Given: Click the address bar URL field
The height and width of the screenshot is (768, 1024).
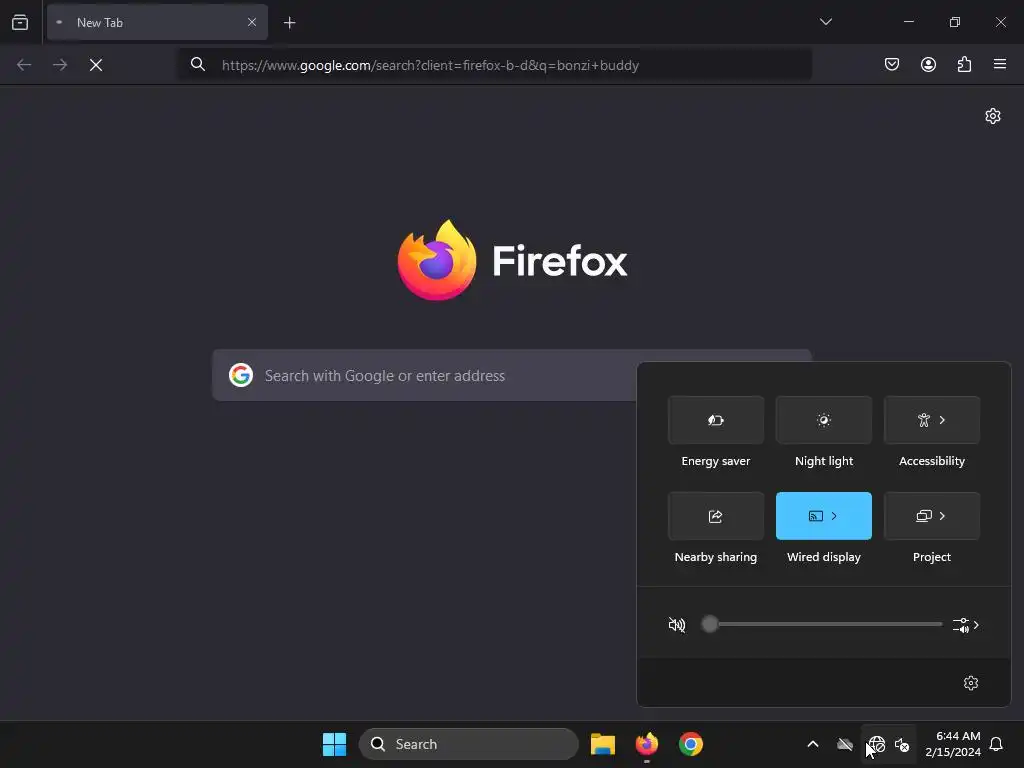Looking at the screenshot, I should (495, 65).
